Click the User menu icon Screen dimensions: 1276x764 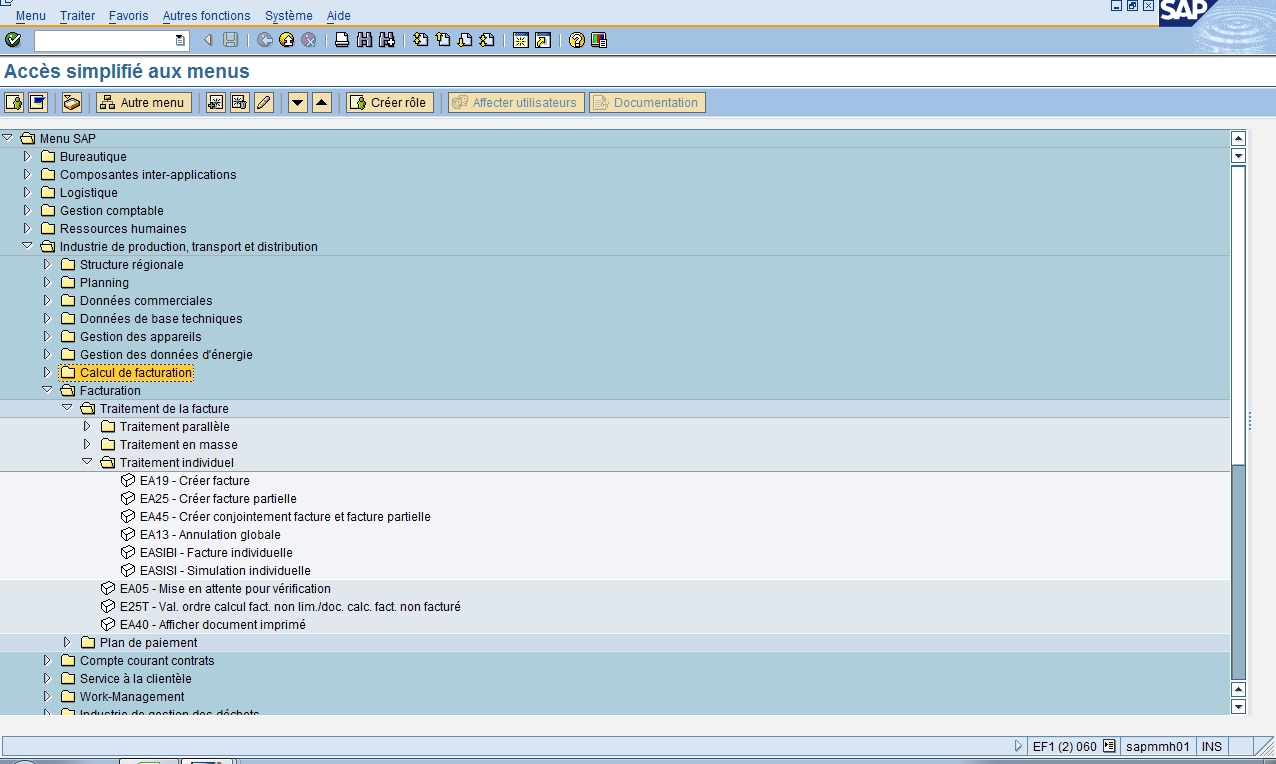coord(14,102)
